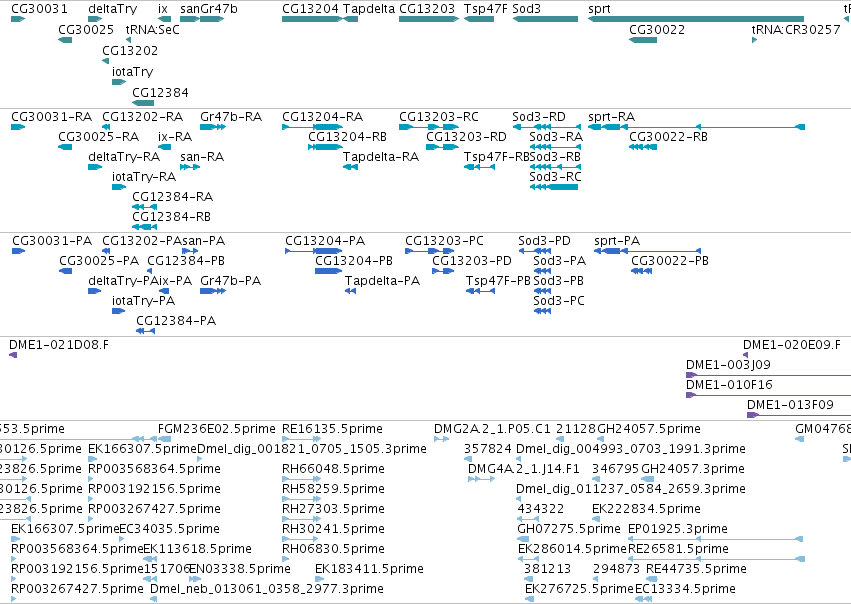Click the CG13204-PB protein glyph
Viewport: 851px width, 604px height.
click(328, 271)
